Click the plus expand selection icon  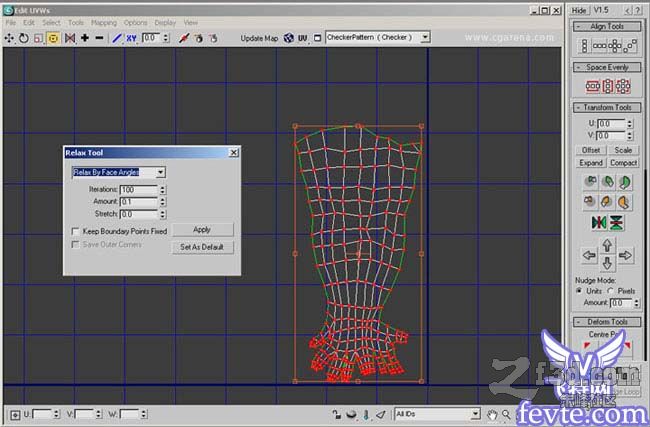(85, 38)
